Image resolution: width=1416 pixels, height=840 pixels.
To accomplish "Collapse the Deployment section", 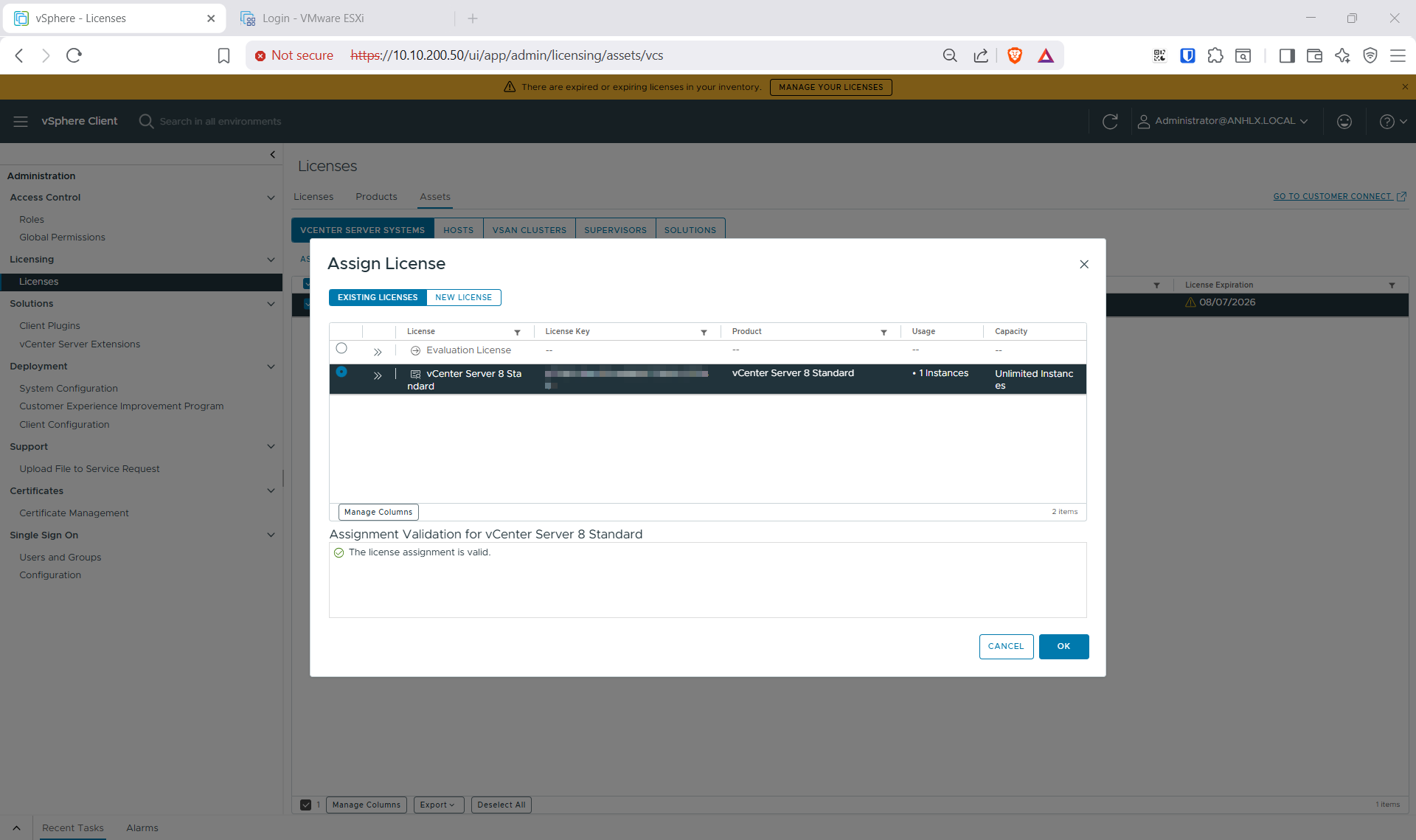I will [271, 367].
